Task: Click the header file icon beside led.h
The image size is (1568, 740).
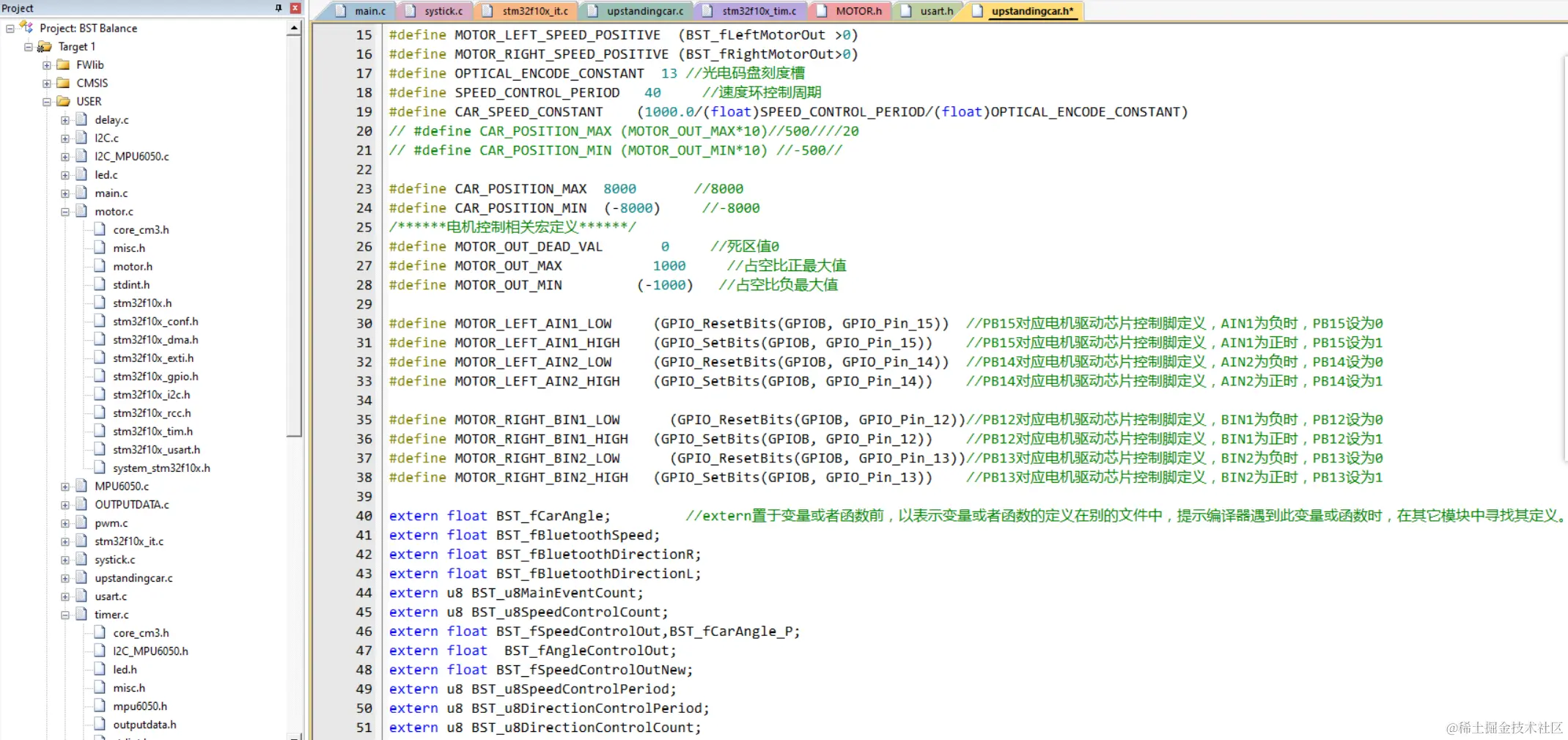Action: coord(100,669)
